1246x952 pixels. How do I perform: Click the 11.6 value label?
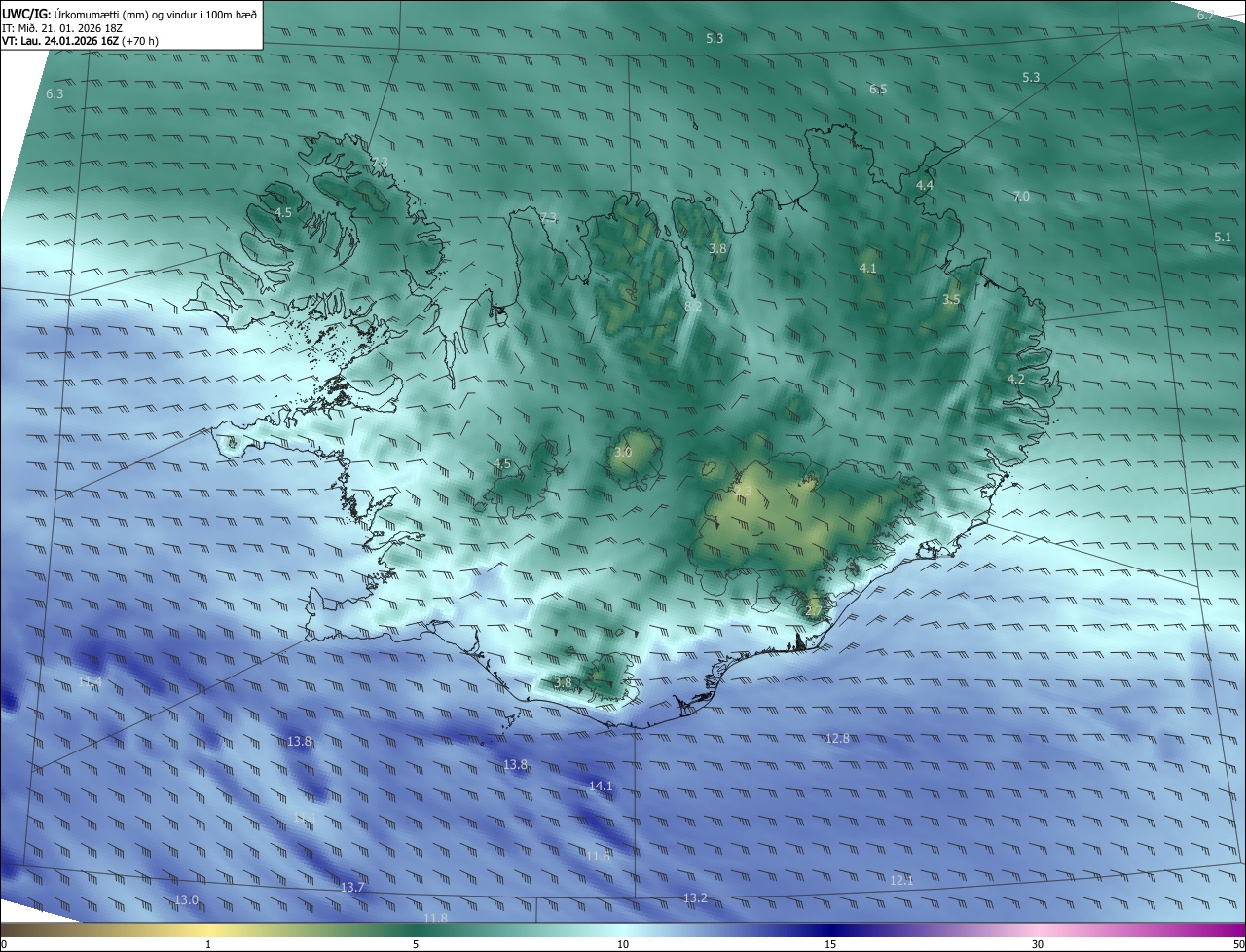(x=598, y=856)
